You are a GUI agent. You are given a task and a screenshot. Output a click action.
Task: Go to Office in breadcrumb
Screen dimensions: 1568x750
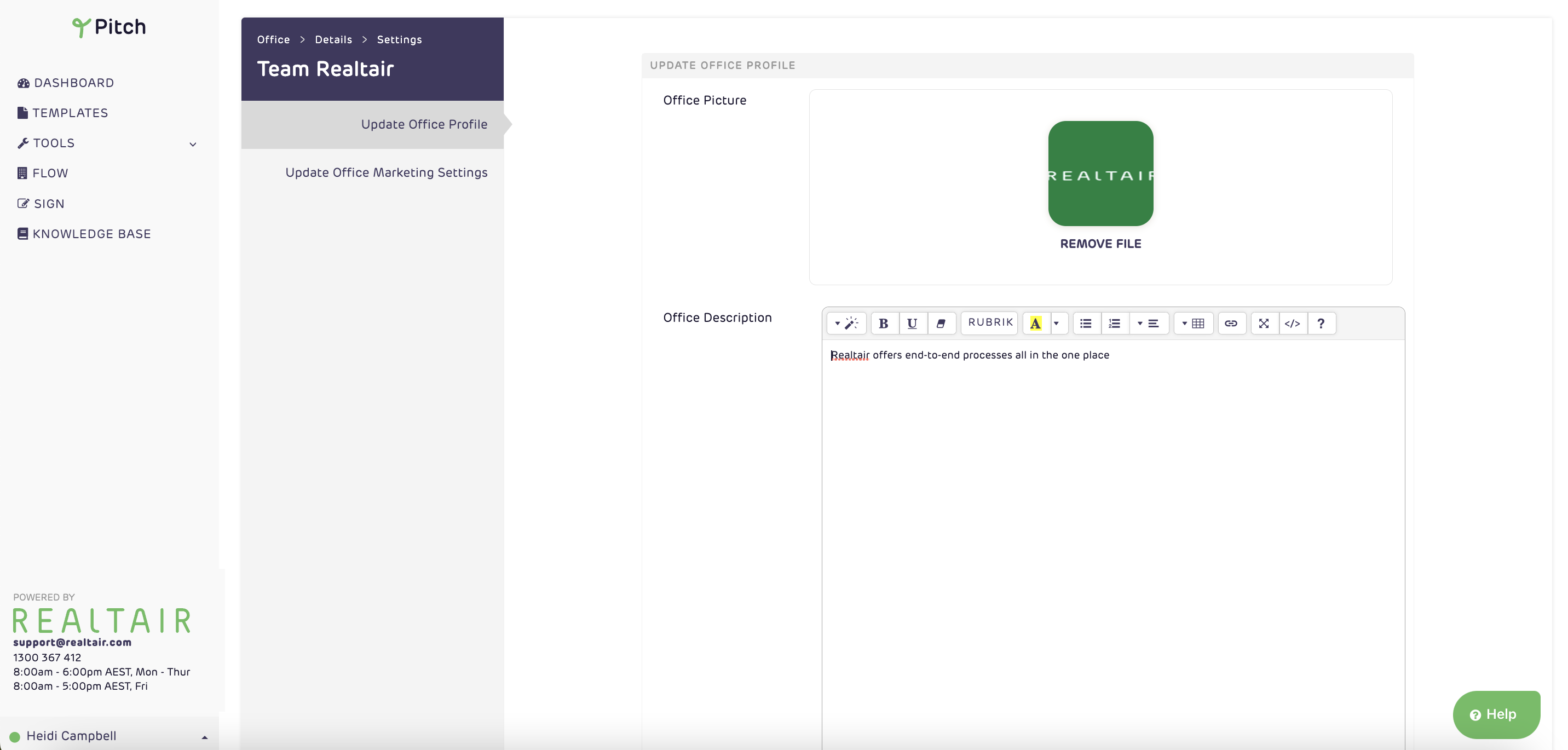point(273,39)
